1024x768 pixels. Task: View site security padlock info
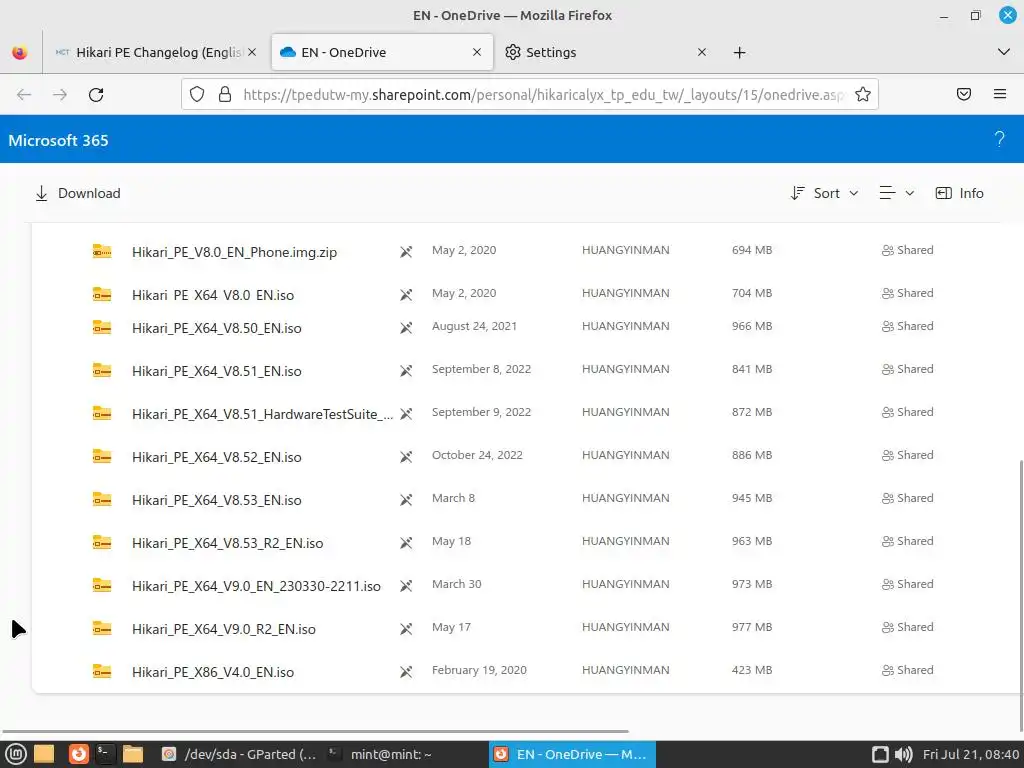point(225,95)
